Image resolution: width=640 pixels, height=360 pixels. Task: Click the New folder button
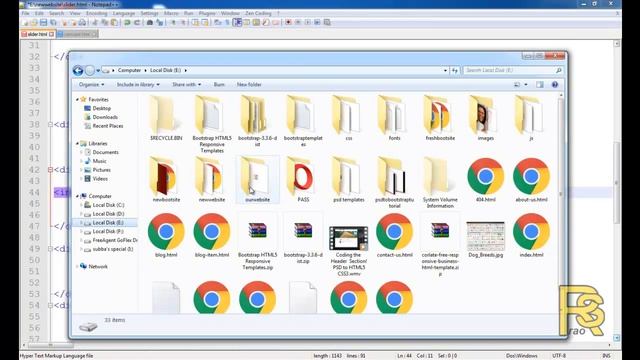pyautogui.click(x=249, y=84)
